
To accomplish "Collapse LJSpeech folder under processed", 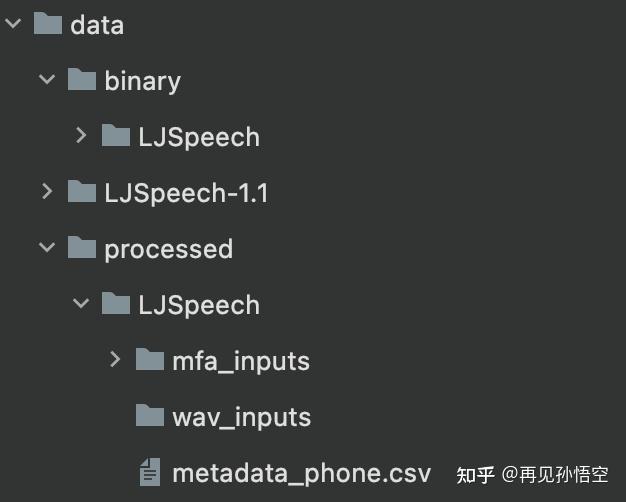I will coord(81,304).
